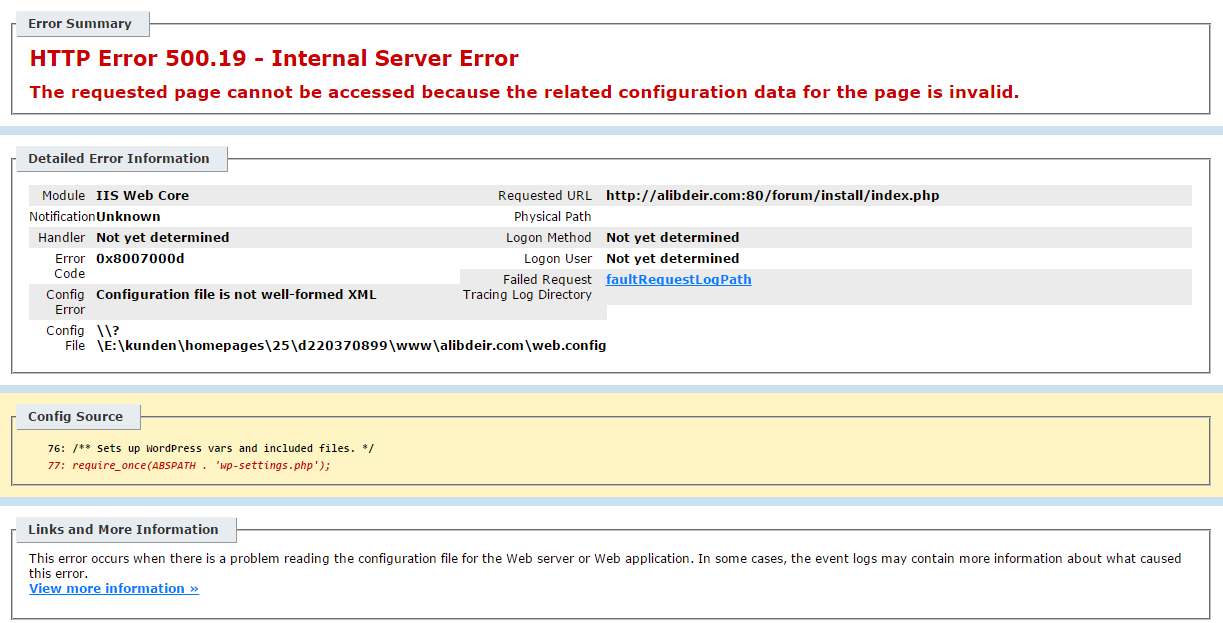Screen dimensions: 1223x623
Task: Click the Config File field label
Action: (66, 339)
